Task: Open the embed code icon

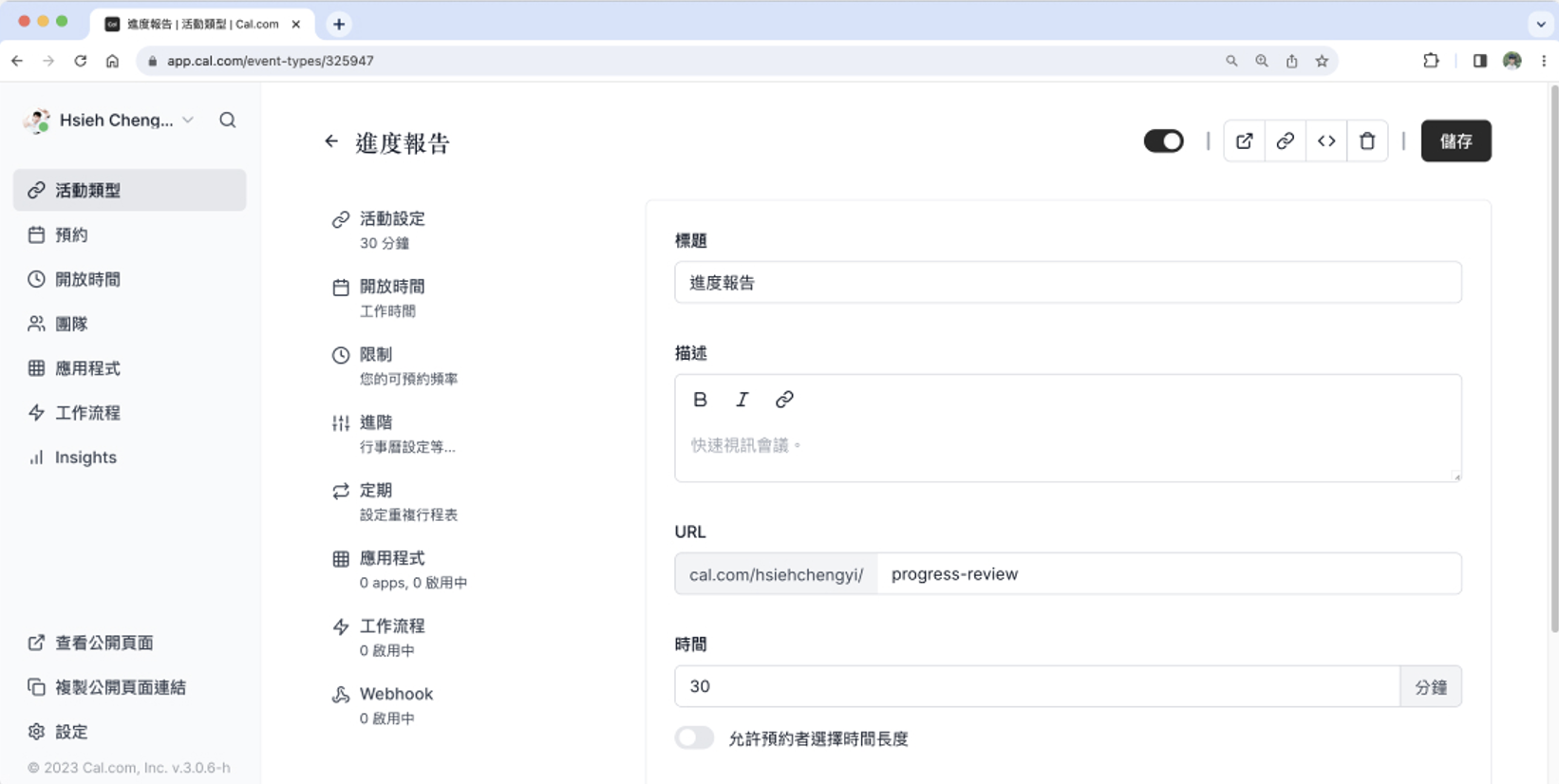Action: click(1326, 141)
